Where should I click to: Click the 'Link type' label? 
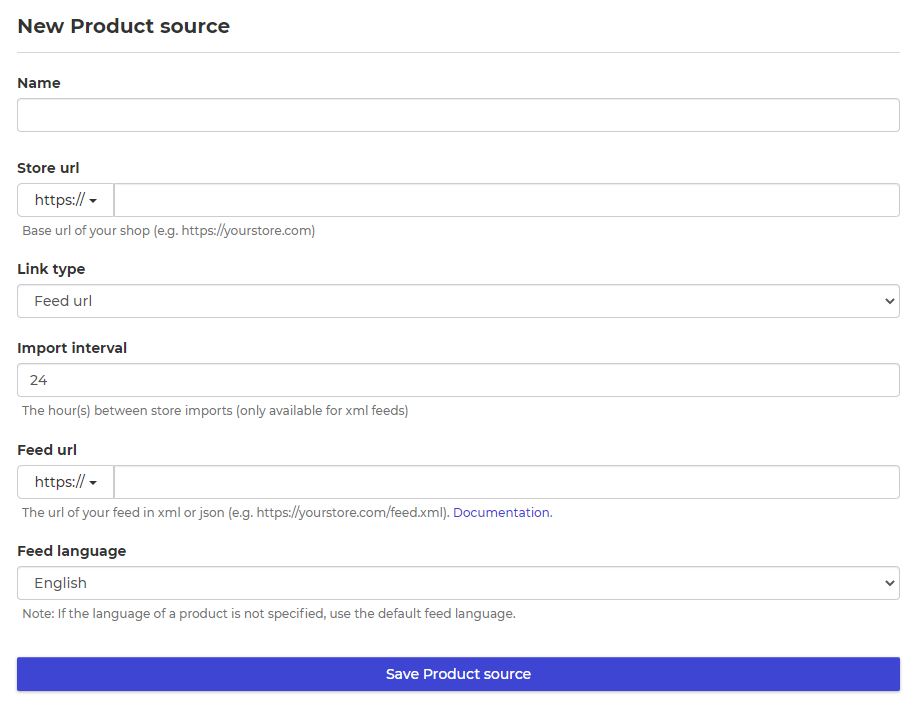51,270
